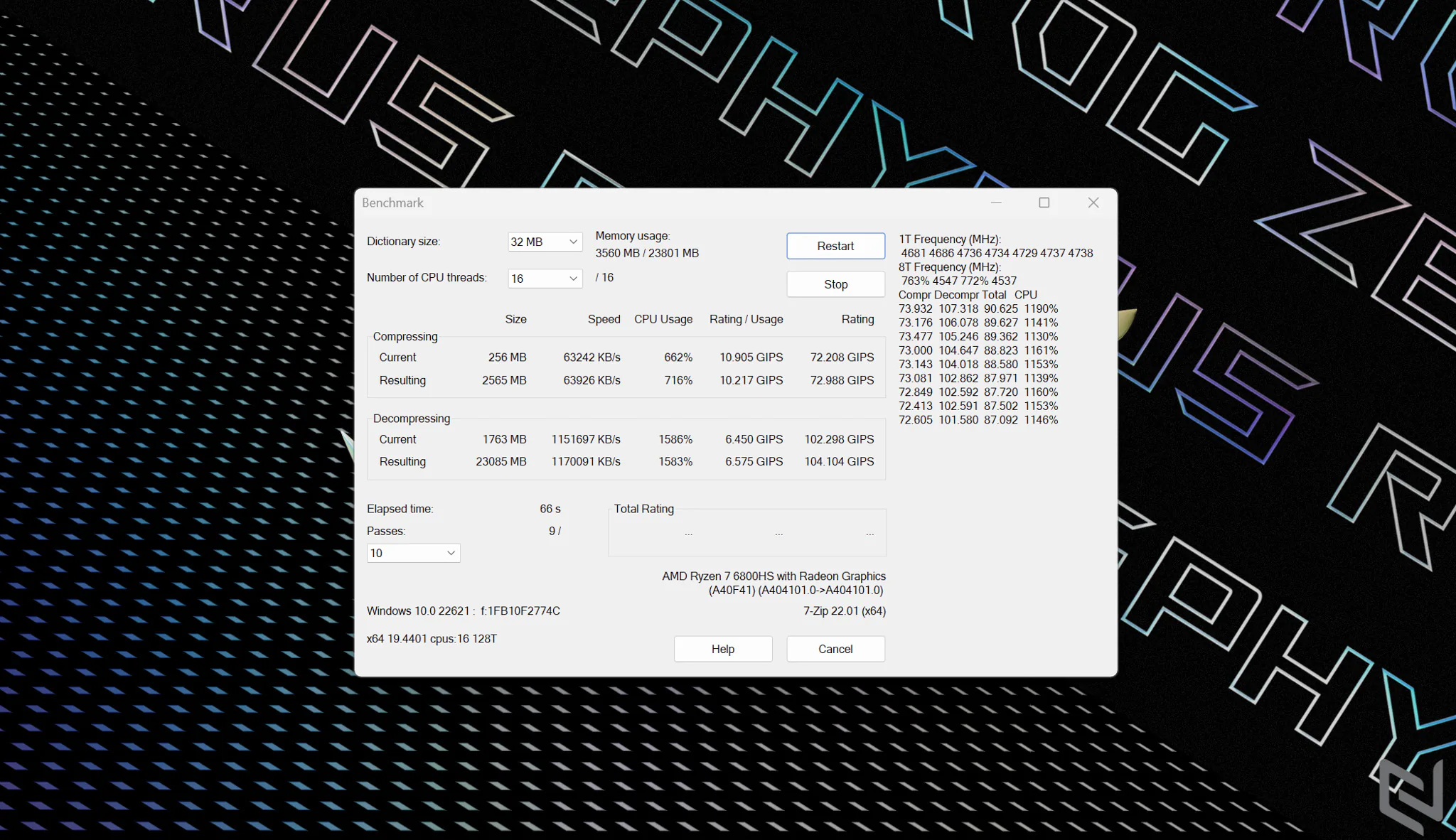This screenshot has height=840, width=1456.
Task: Click the Restart benchmark button
Action: 835,246
